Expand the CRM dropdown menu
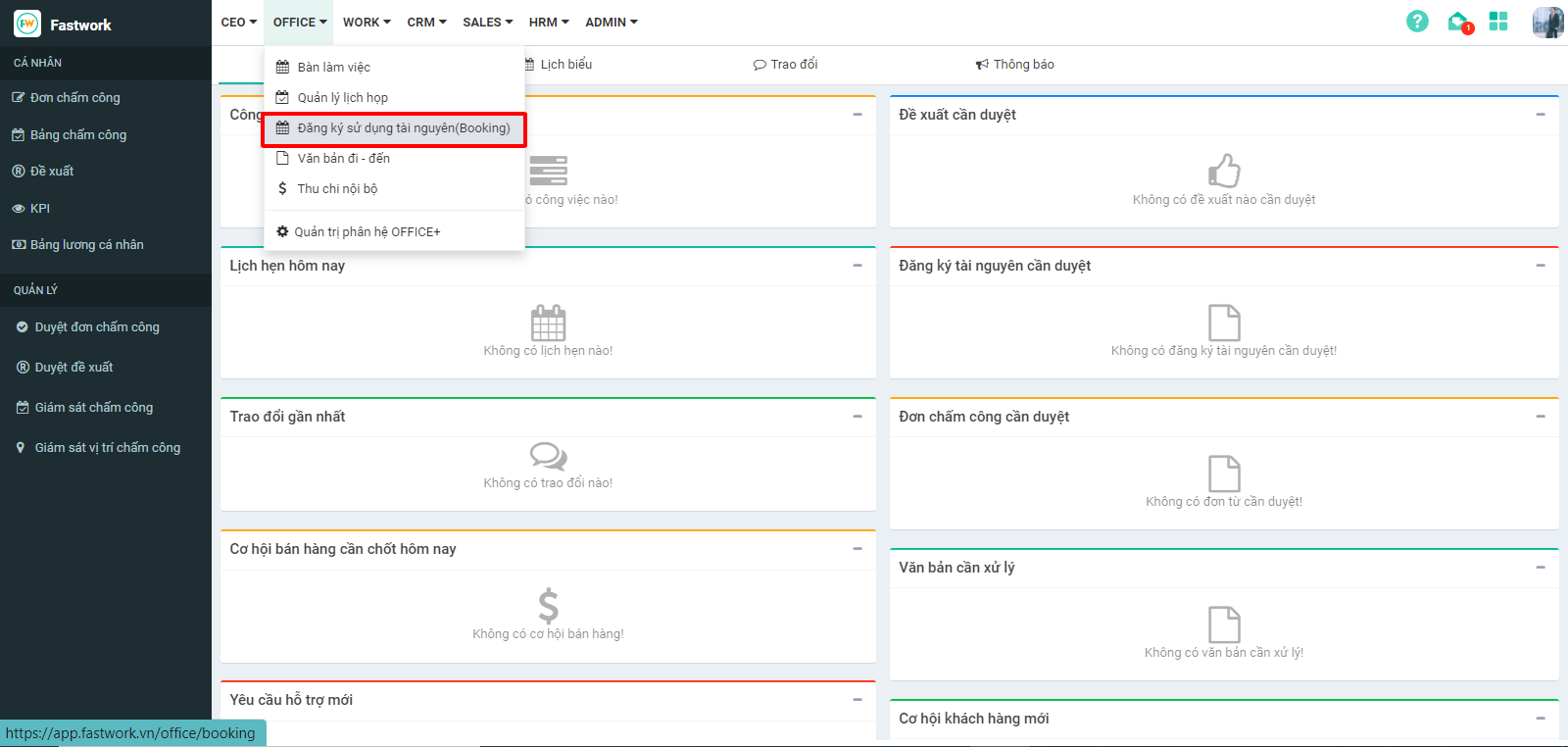Screen dimensions: 1568x747 point(426,22)
